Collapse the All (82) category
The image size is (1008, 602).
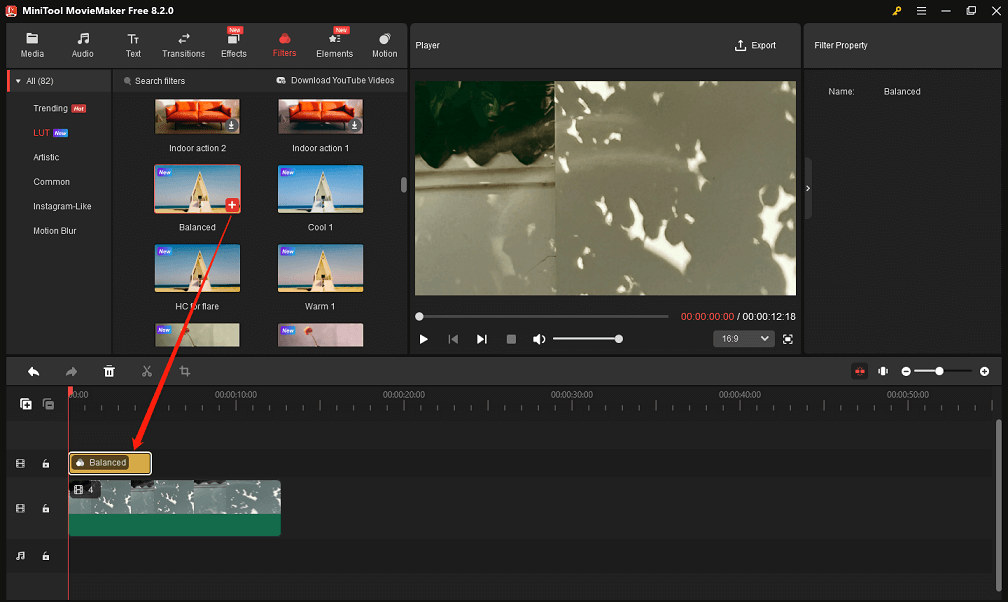[x=18, y=81]
